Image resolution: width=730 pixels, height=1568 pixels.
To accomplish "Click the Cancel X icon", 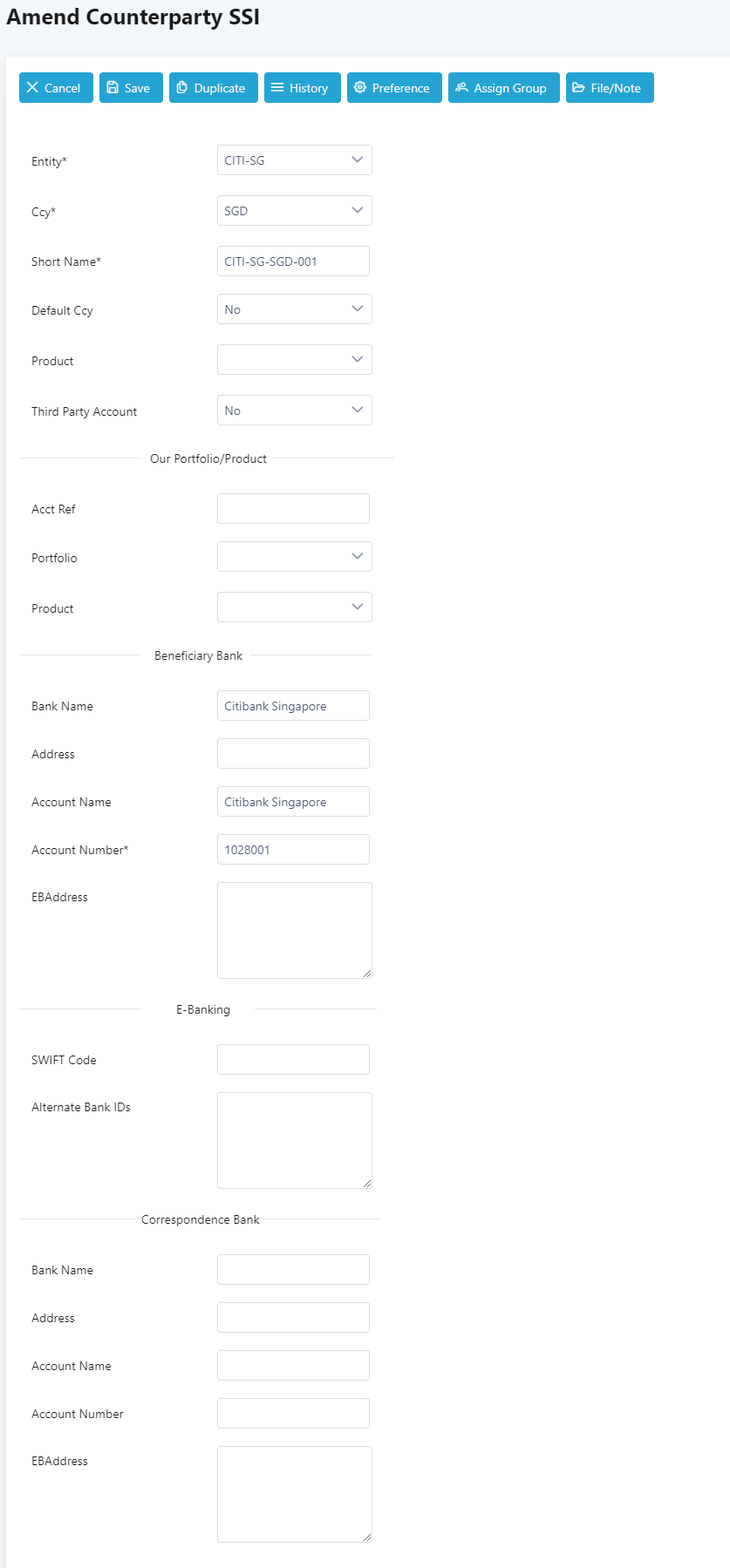I will (32, 88).
